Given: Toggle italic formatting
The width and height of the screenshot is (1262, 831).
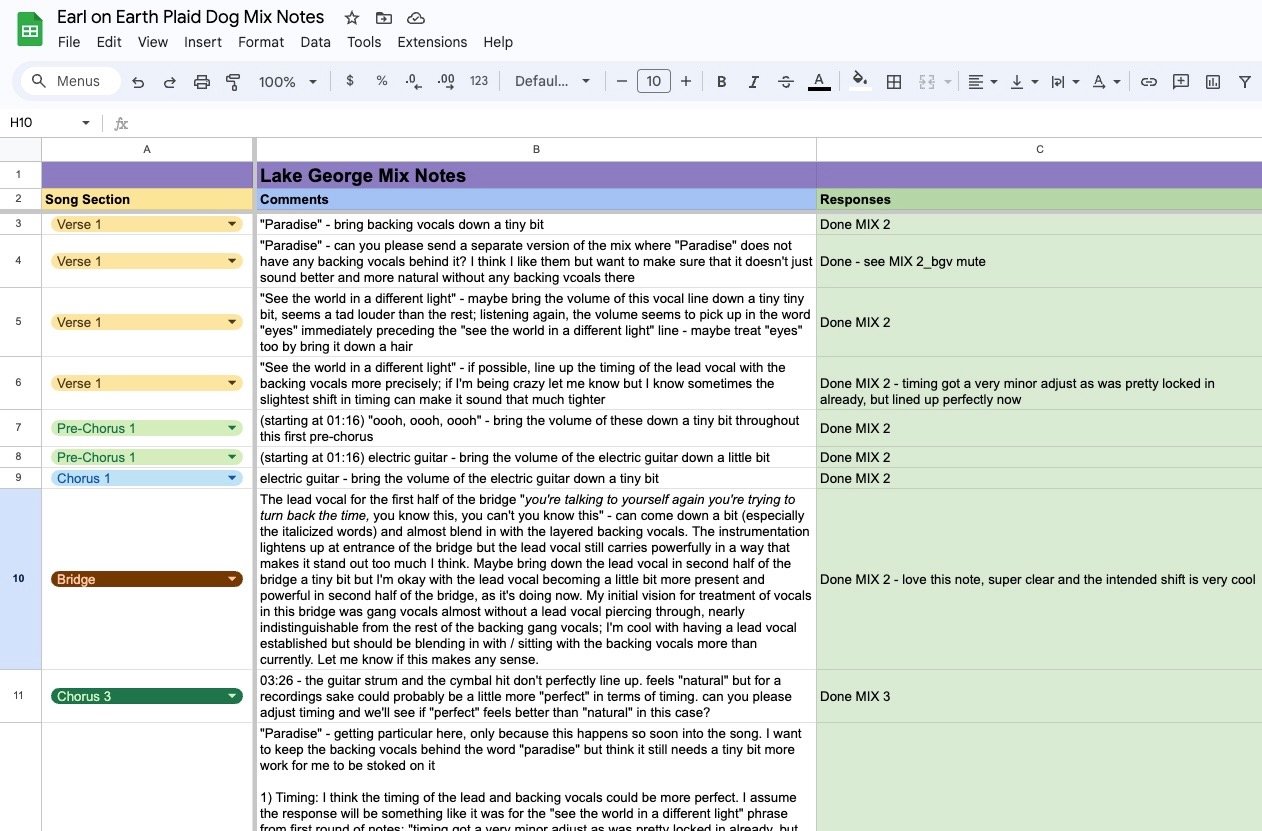Looking at the screenshot, I should click(x=753, y=82).
